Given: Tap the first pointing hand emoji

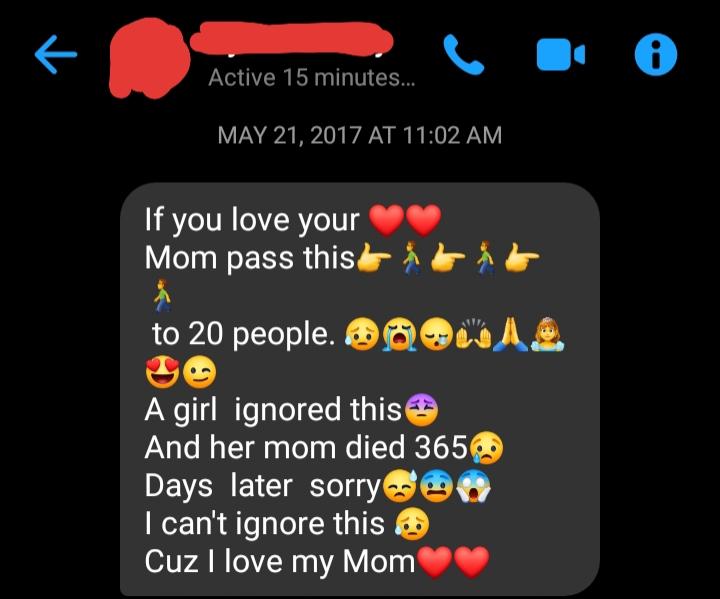Looking at the screenshot, I should pyautogui.click(x=374, y=258).
